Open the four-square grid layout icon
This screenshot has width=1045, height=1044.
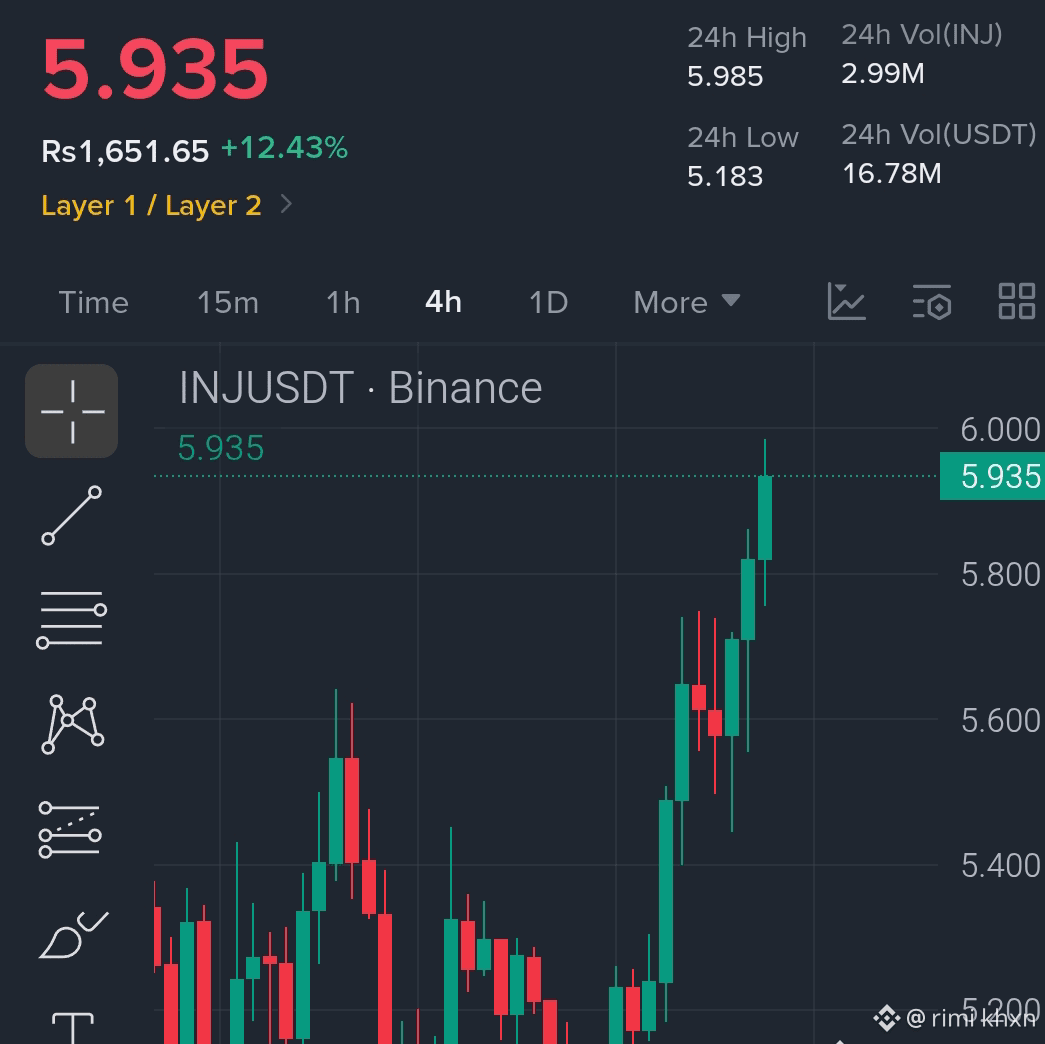click(x=1017, y=301)
